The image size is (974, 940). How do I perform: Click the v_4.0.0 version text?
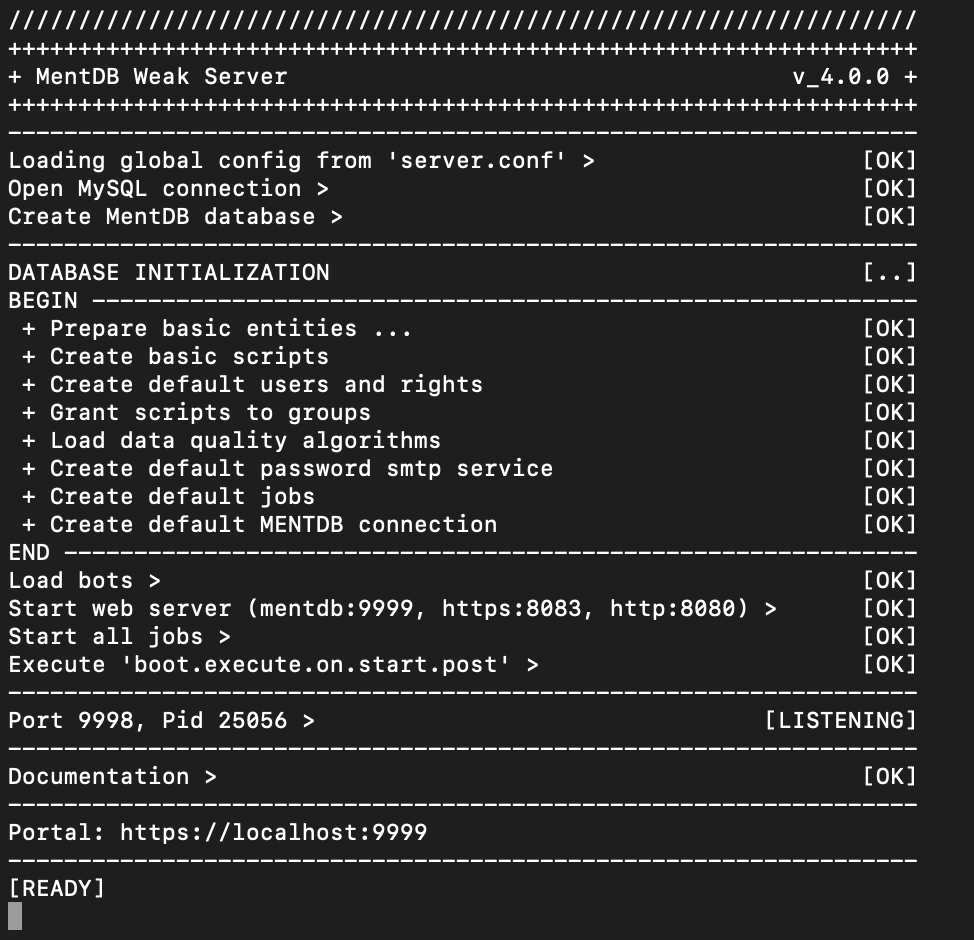[840, 77]
